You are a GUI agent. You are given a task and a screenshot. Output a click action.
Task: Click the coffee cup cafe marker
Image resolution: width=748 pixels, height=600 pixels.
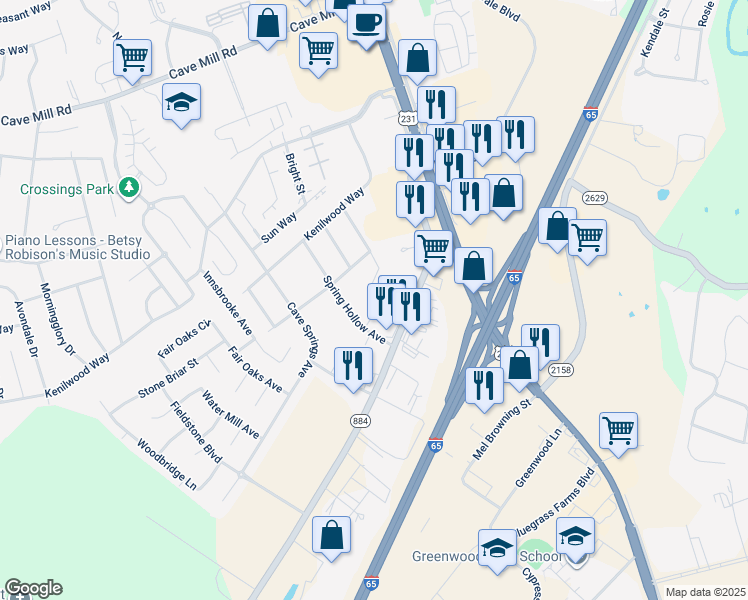click(x=366, y=25)
